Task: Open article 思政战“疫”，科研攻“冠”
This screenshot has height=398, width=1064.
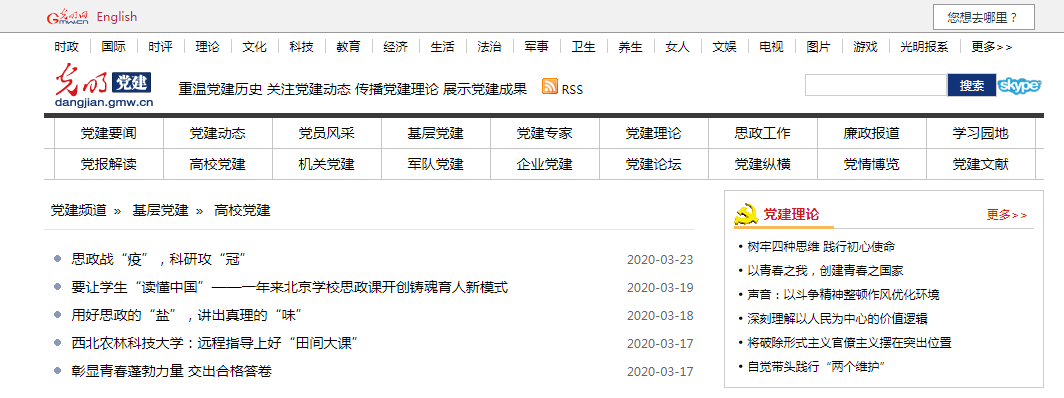Action: click(x=158, y=260)
